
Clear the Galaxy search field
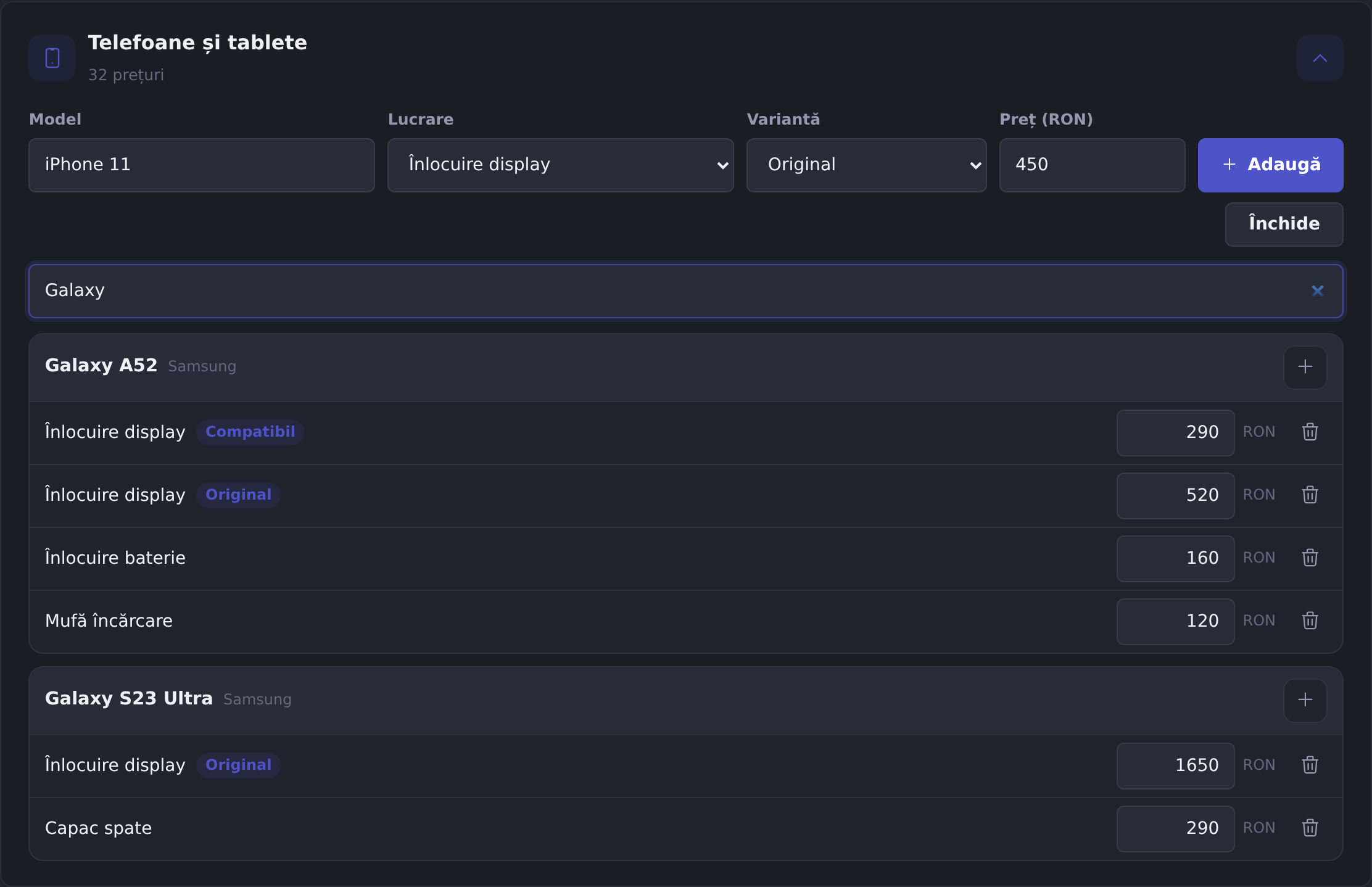(1317, 291)
